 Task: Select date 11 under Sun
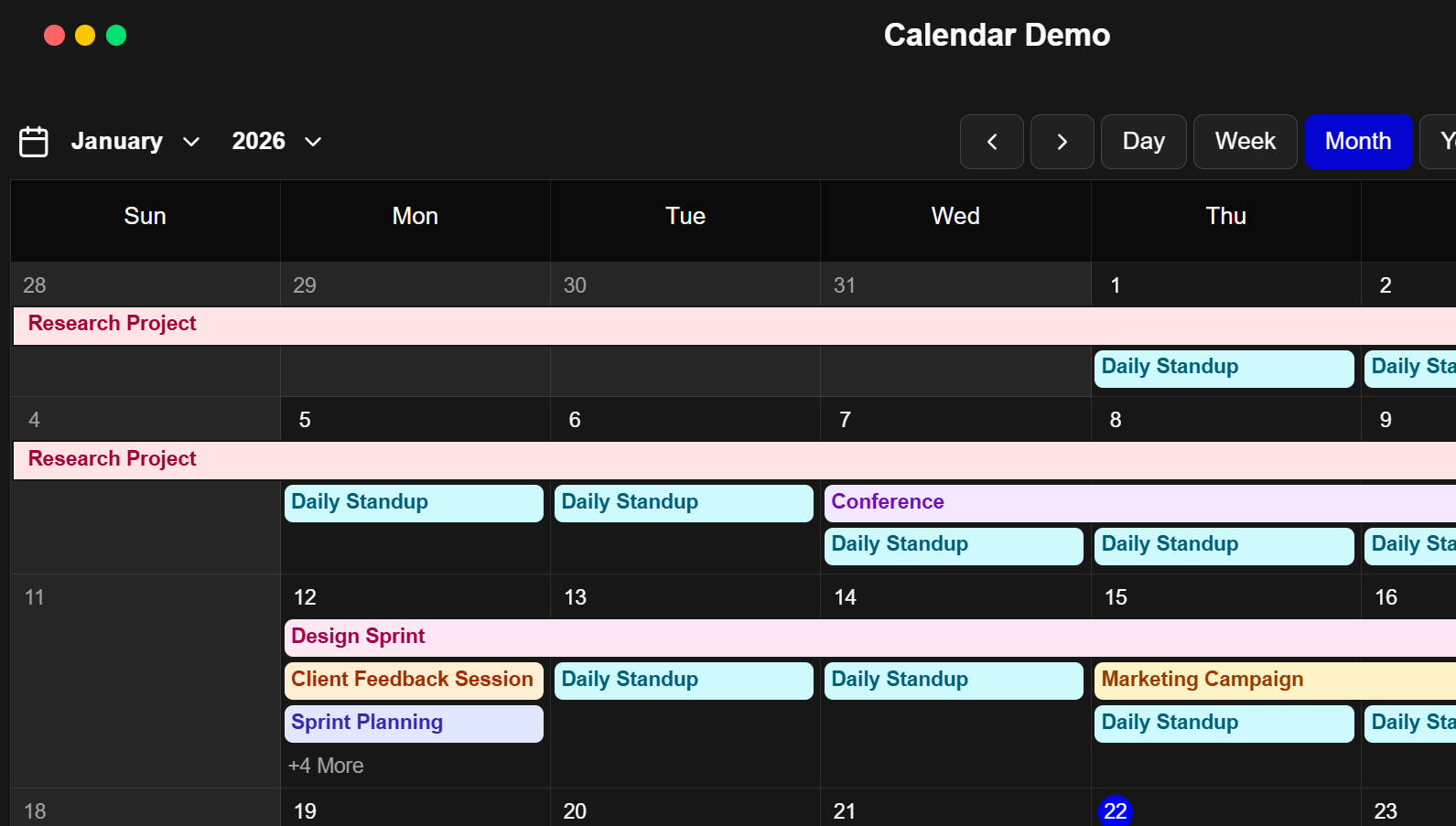tap(34, 597)
